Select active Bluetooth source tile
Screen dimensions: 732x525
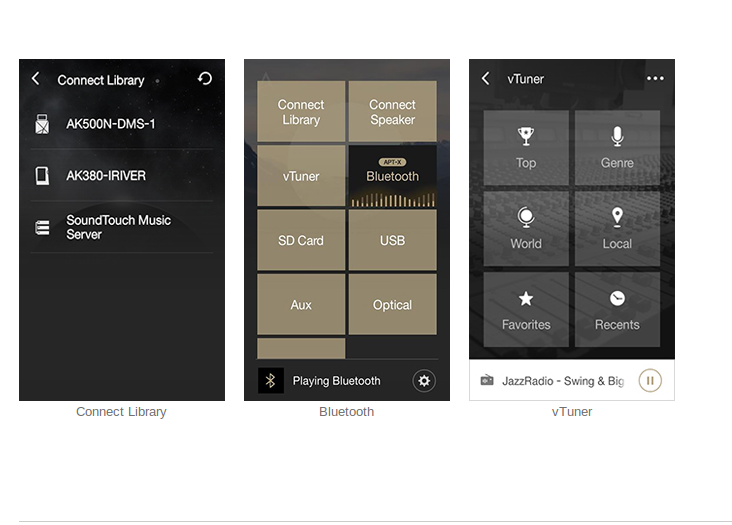click(393, 176)
